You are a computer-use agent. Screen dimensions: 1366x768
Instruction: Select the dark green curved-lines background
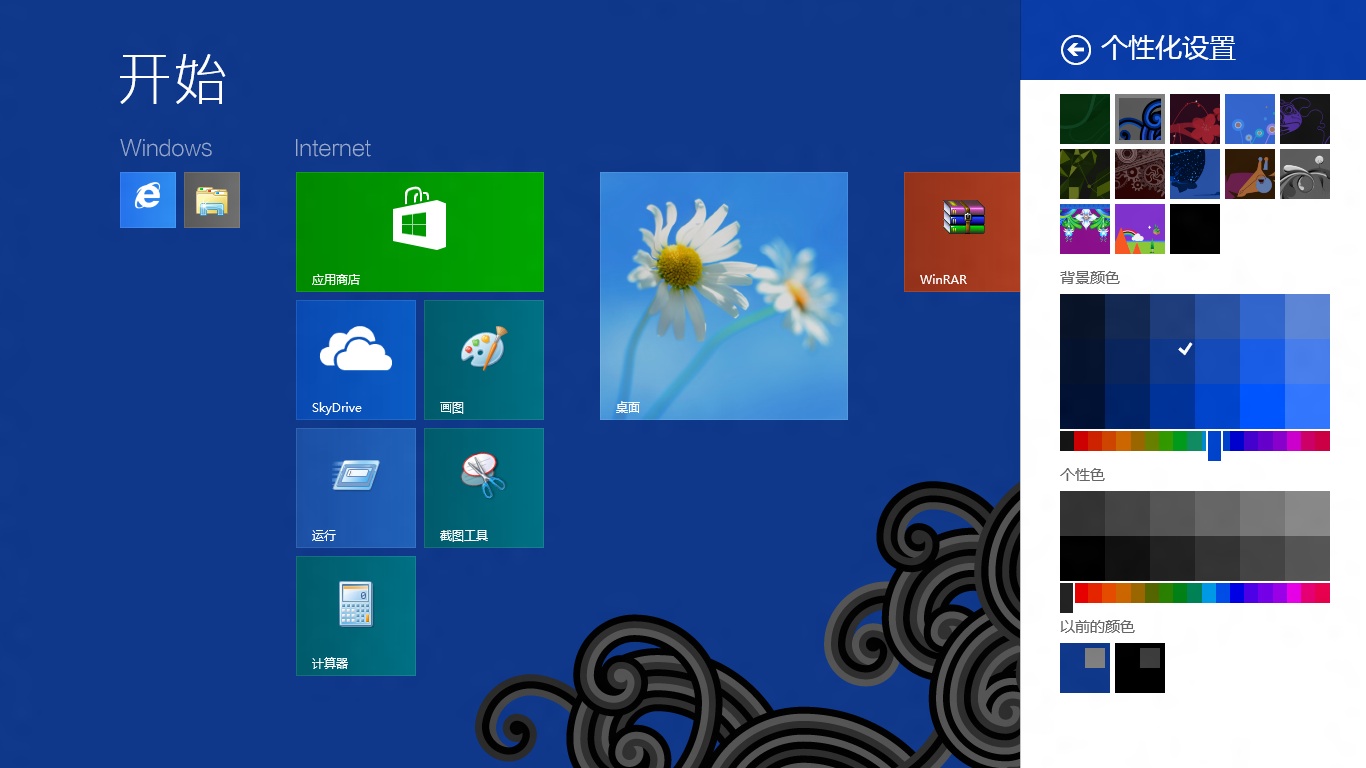pyautogui.click(x=1085, y=119)
